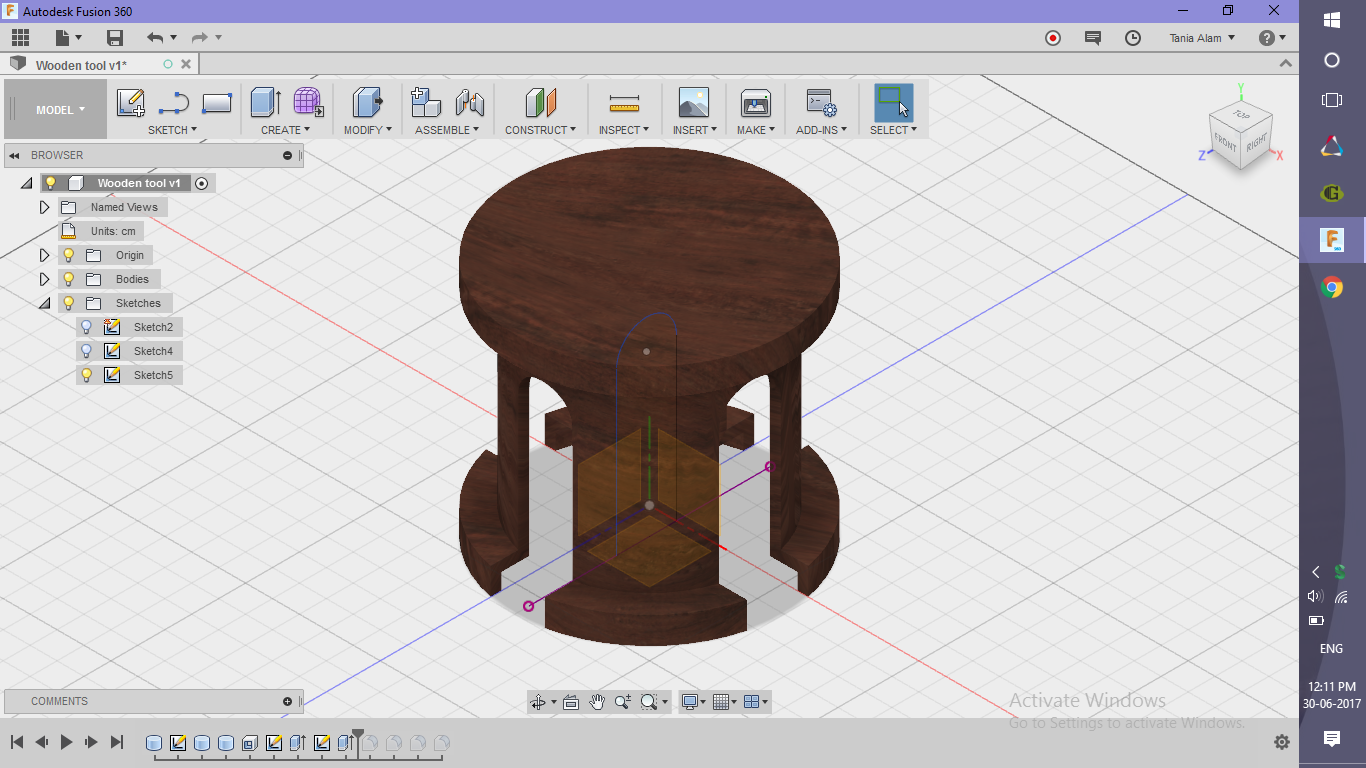
Task: Collapse the Wooden tool v1 root node
Action: coord(26,183)
